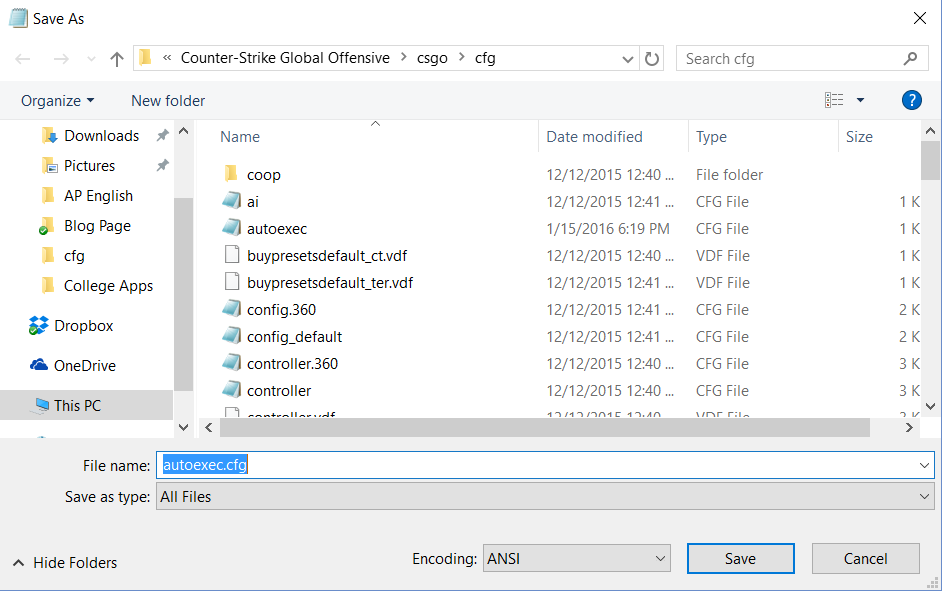This screenshot has height=591, width=942.
Task: Select buypresetsdefault_ct.vdf file
Action: click(327, 256)
